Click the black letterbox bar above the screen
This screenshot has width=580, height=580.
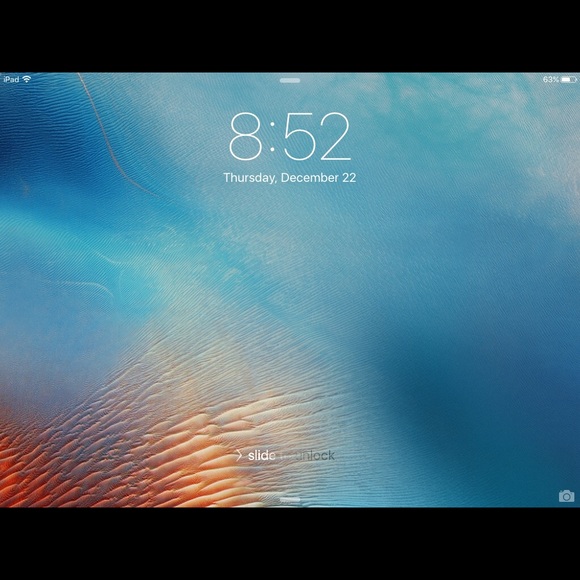click(x=290, y=36)
